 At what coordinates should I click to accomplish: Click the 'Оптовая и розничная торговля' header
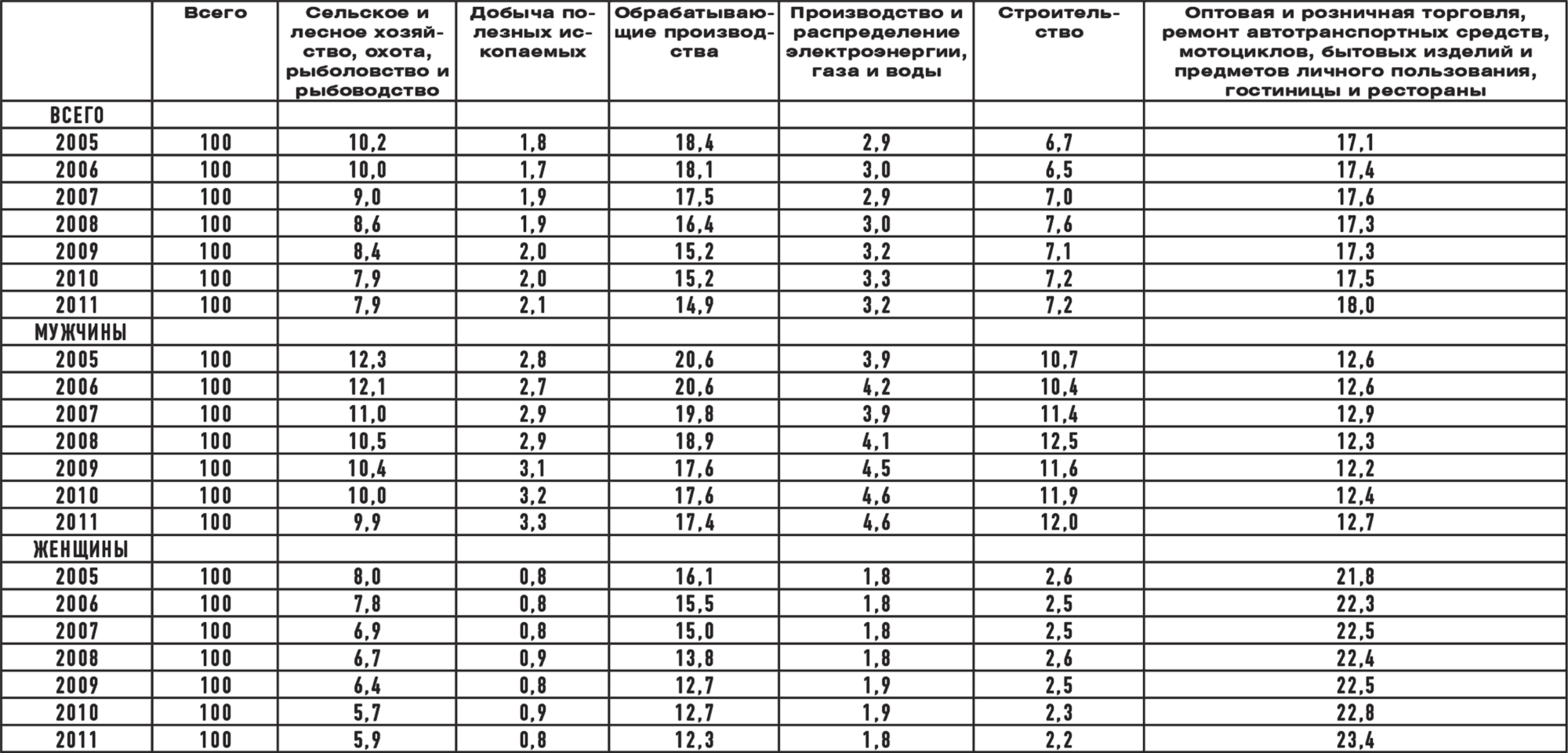1355,52
